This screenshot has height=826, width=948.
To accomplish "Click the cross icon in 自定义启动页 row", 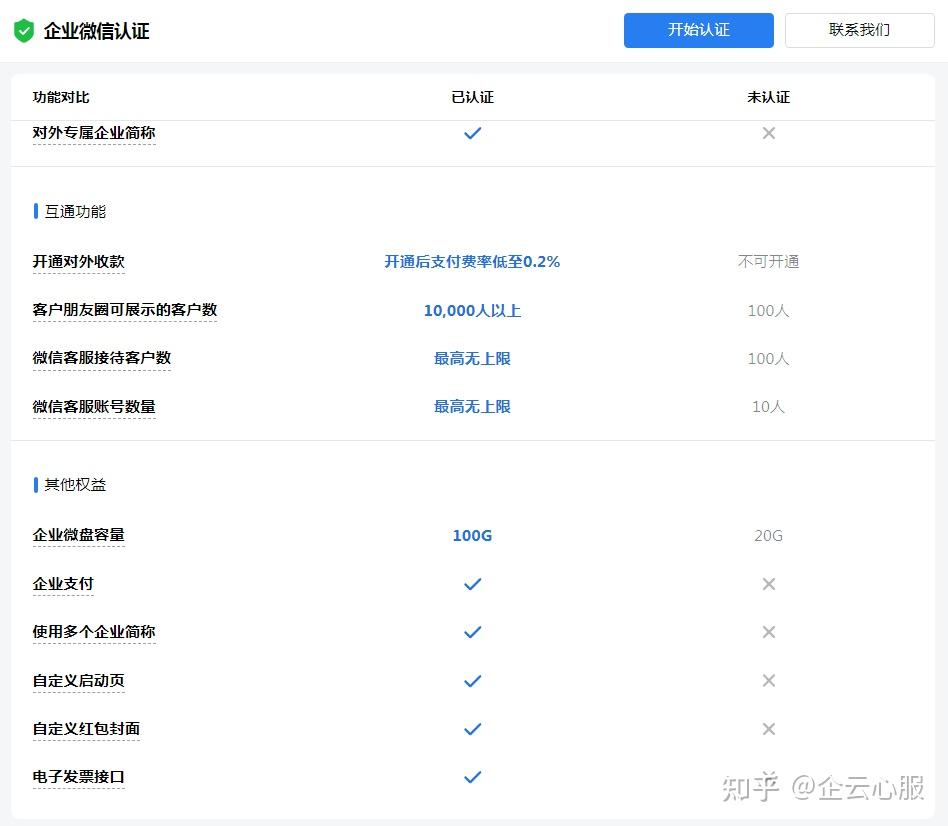I will point(768,681).
